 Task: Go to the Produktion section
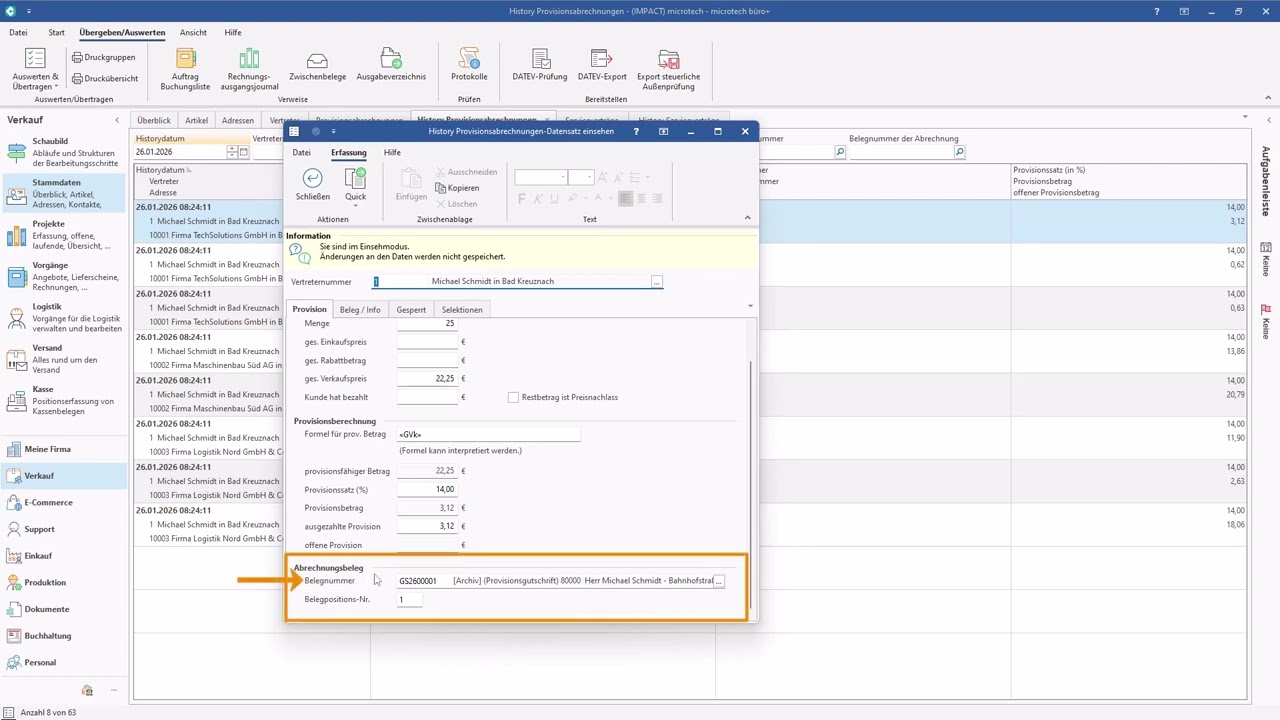tap(65, 582)
